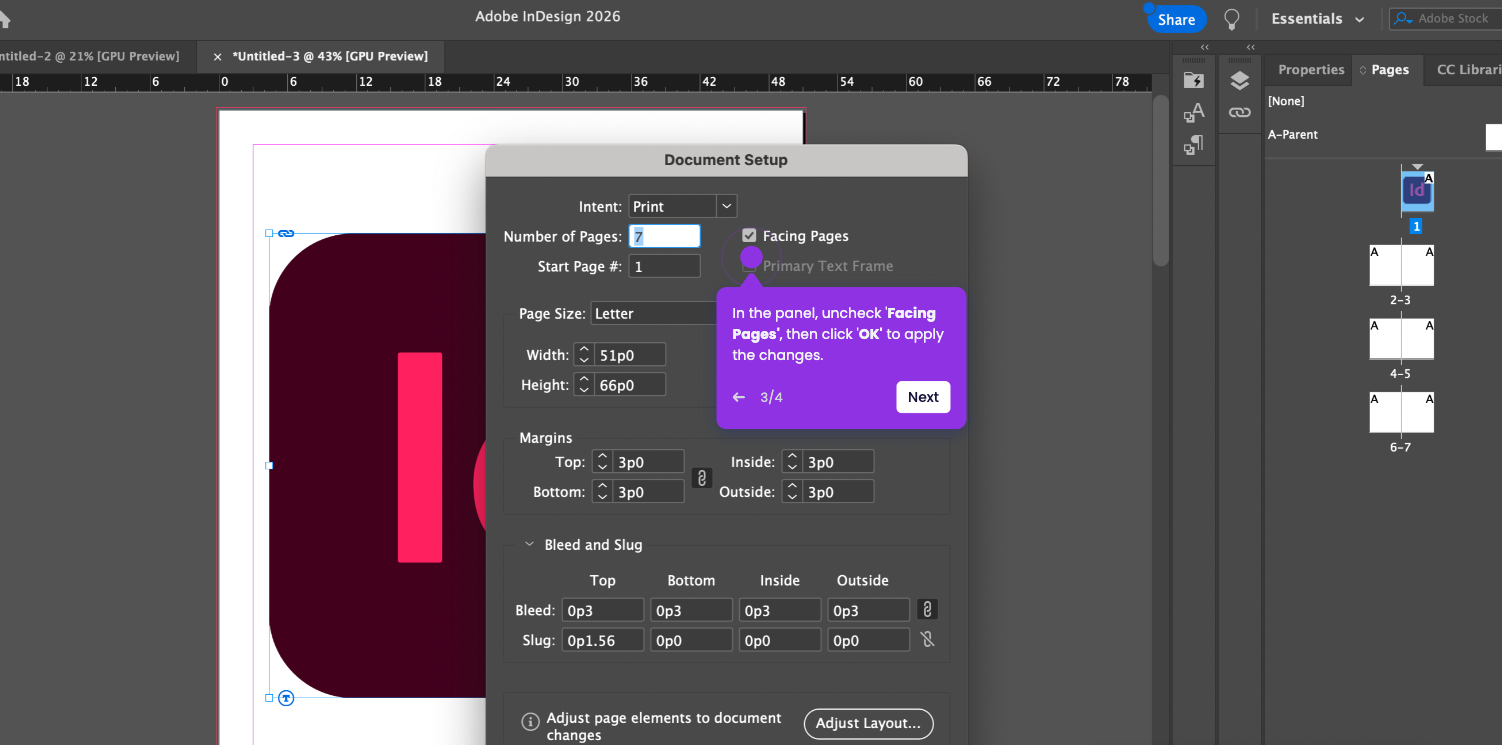Click the Adobe Stock search magnifier icon
This screenshot has height=745, width=1502.
click(x=1404, y=19)
